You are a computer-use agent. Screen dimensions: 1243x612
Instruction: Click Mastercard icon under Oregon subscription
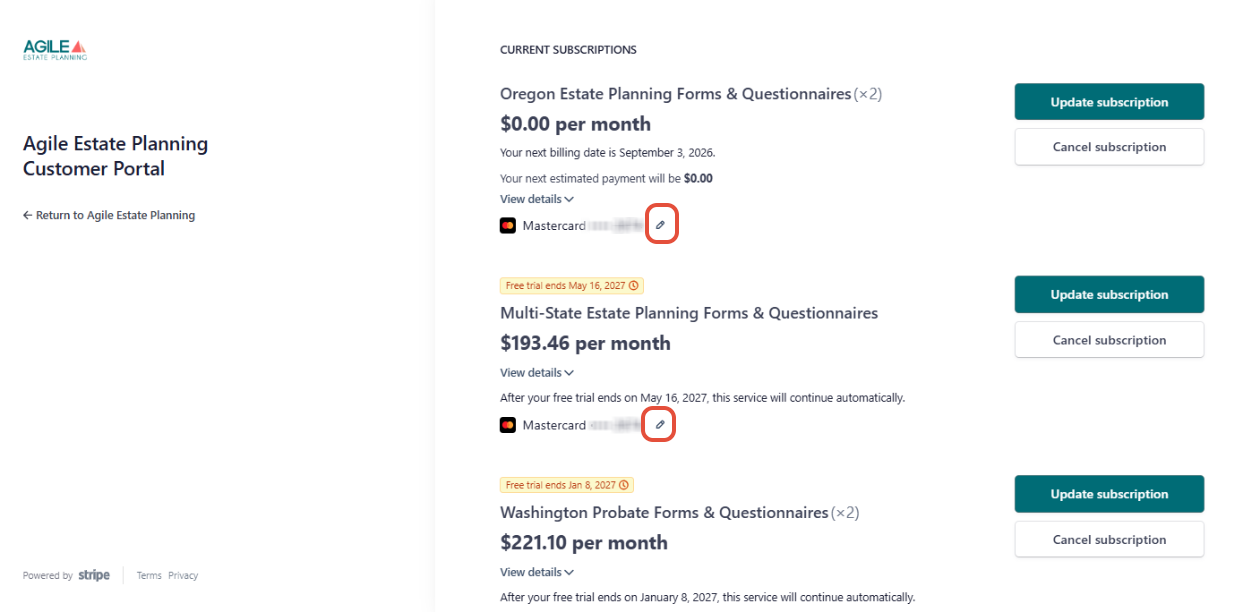point(508,226)
